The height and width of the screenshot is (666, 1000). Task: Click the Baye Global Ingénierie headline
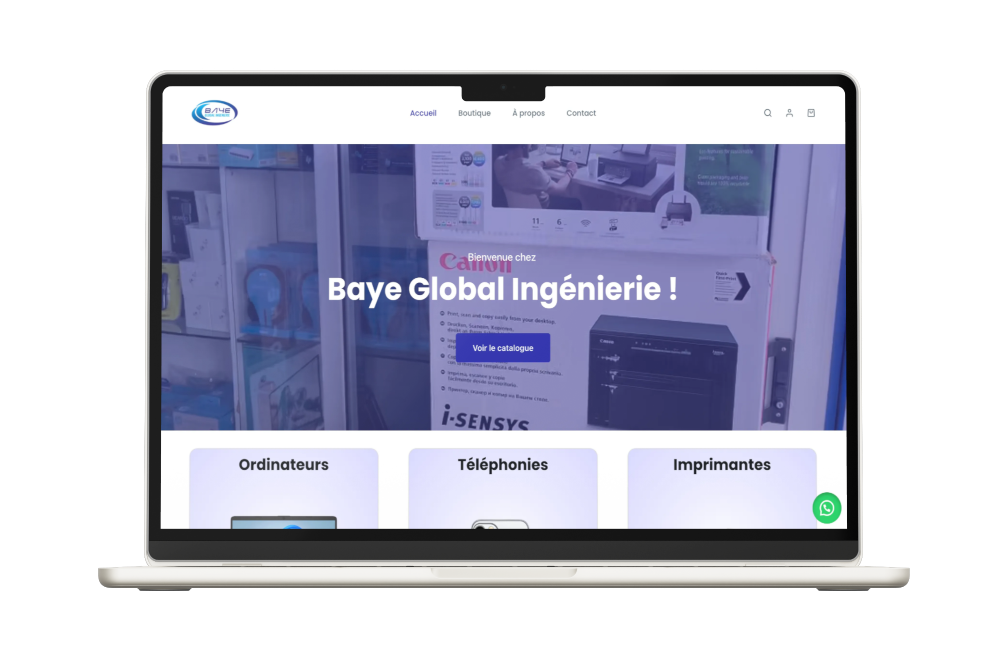pos(502,291)
